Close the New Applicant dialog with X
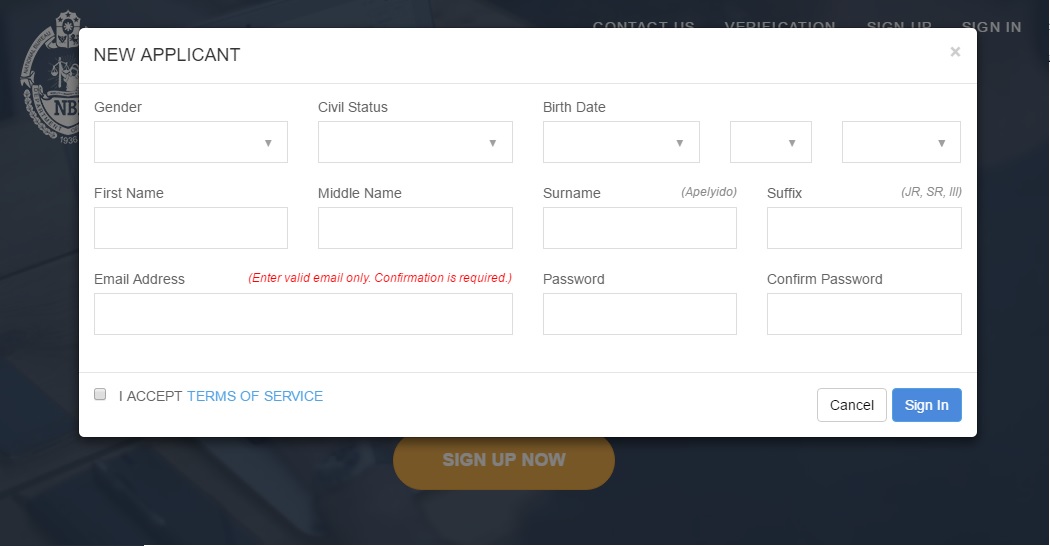This screenshot has width=1050, height=546. click(x=955, y=52)
